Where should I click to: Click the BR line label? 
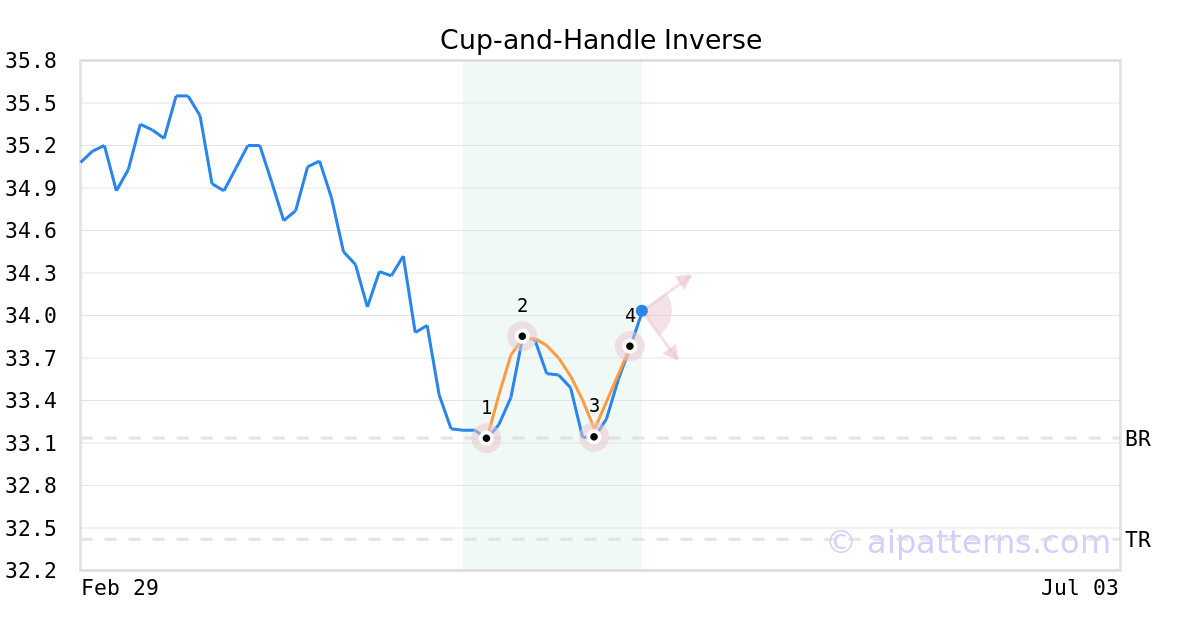pyautogui.click(x=1138, y=439)
